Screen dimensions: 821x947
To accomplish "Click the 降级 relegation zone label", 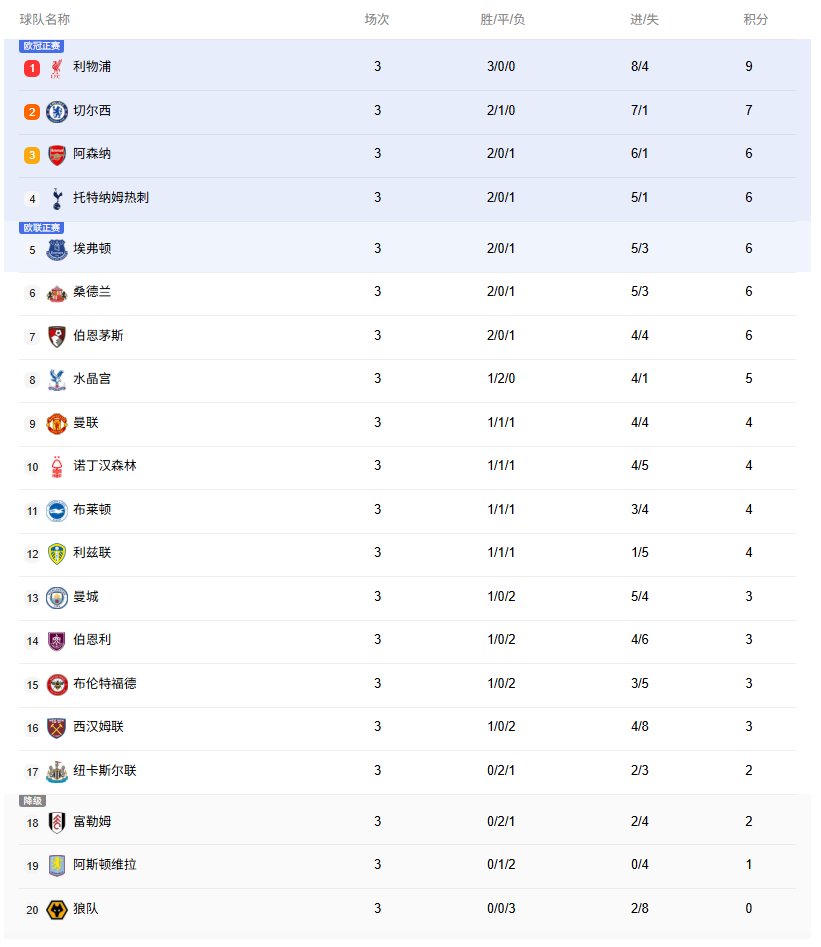I will (33, 801).
